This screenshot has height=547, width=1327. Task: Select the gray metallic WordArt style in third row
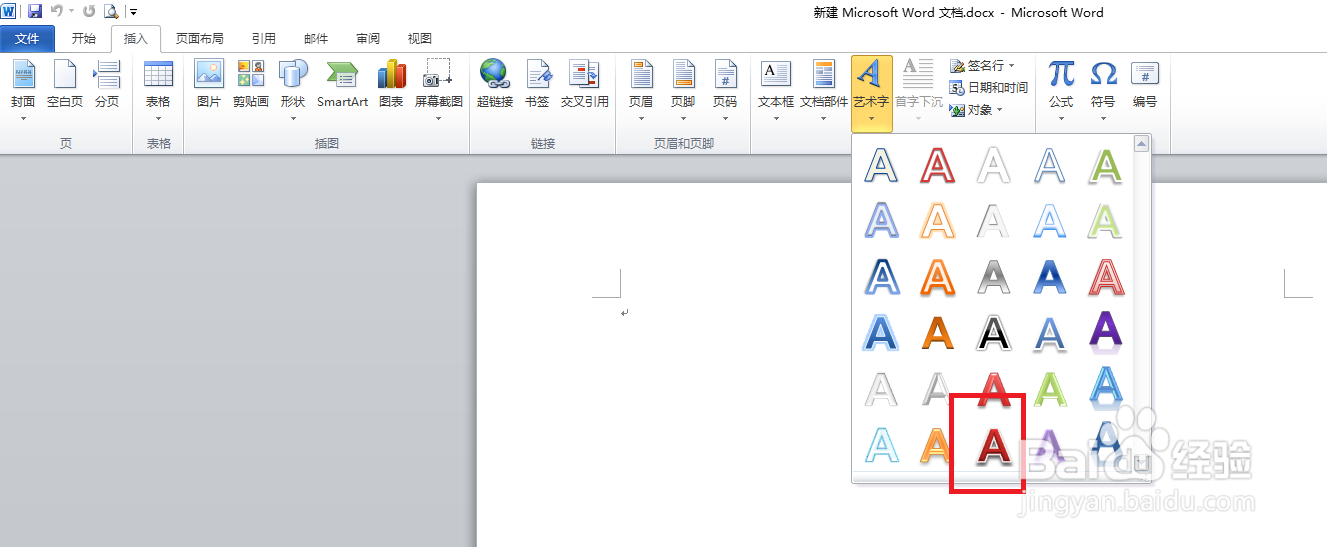point(993,276)
